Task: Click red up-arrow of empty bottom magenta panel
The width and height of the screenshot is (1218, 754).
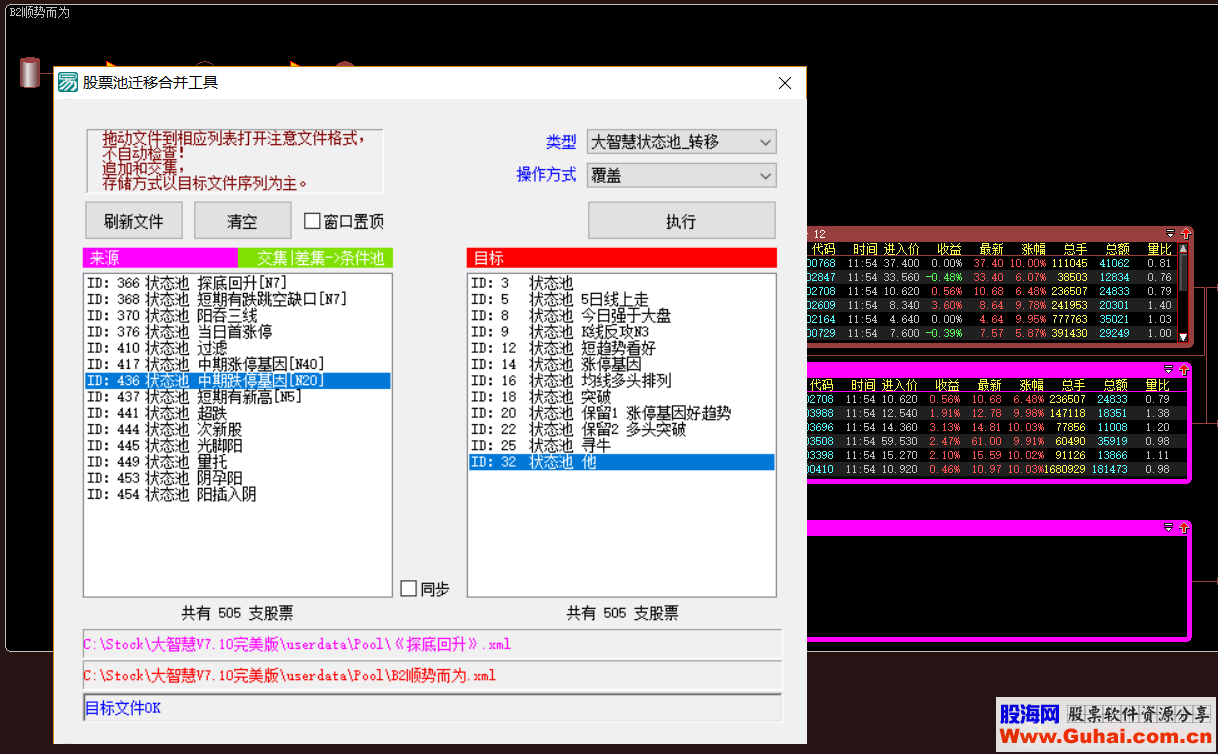Action: point(1184,527)
